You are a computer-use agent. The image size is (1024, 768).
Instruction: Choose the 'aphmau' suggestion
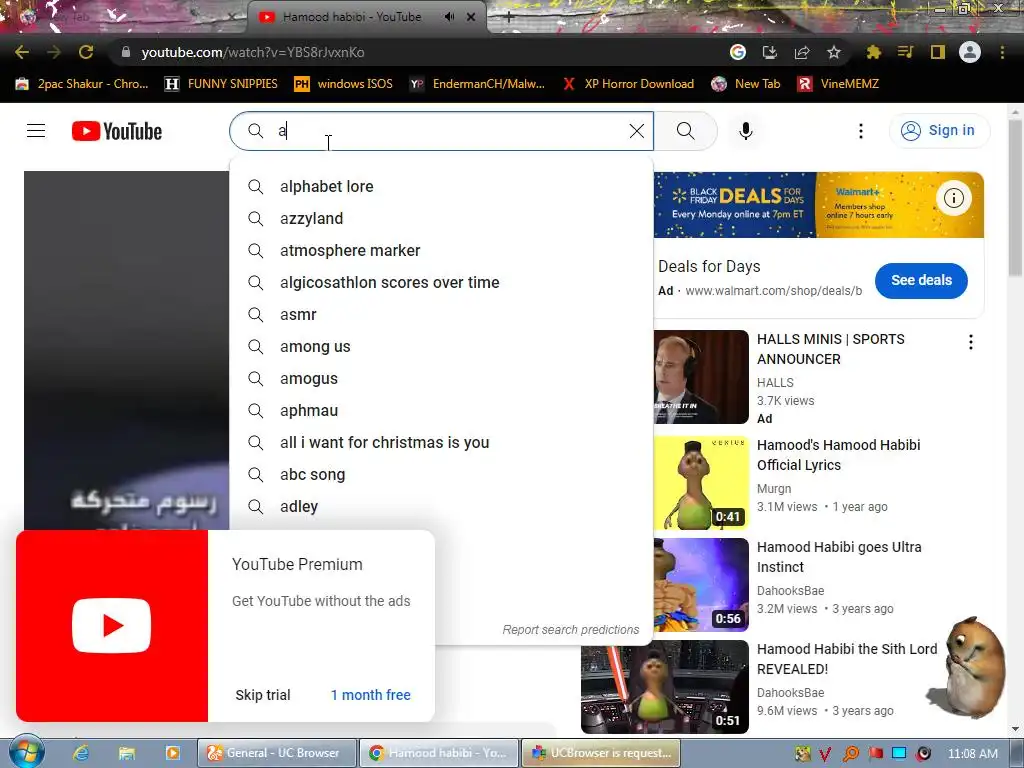(441, 411)
